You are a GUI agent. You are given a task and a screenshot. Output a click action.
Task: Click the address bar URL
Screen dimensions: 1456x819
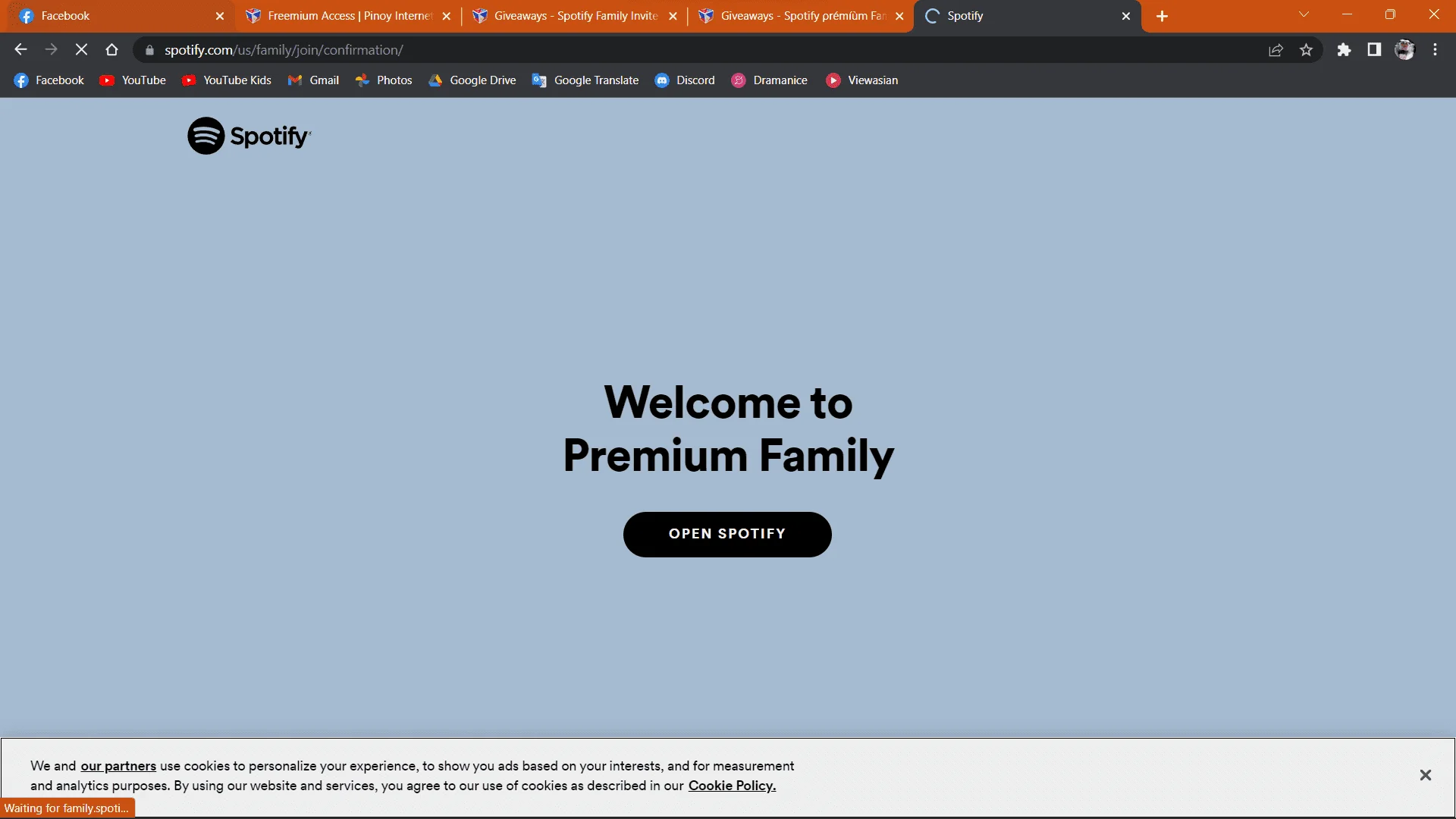click(284, 50)
